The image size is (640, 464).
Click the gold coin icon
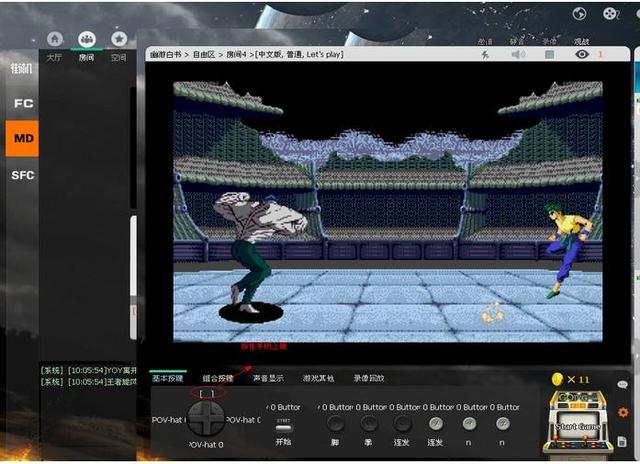557,379
